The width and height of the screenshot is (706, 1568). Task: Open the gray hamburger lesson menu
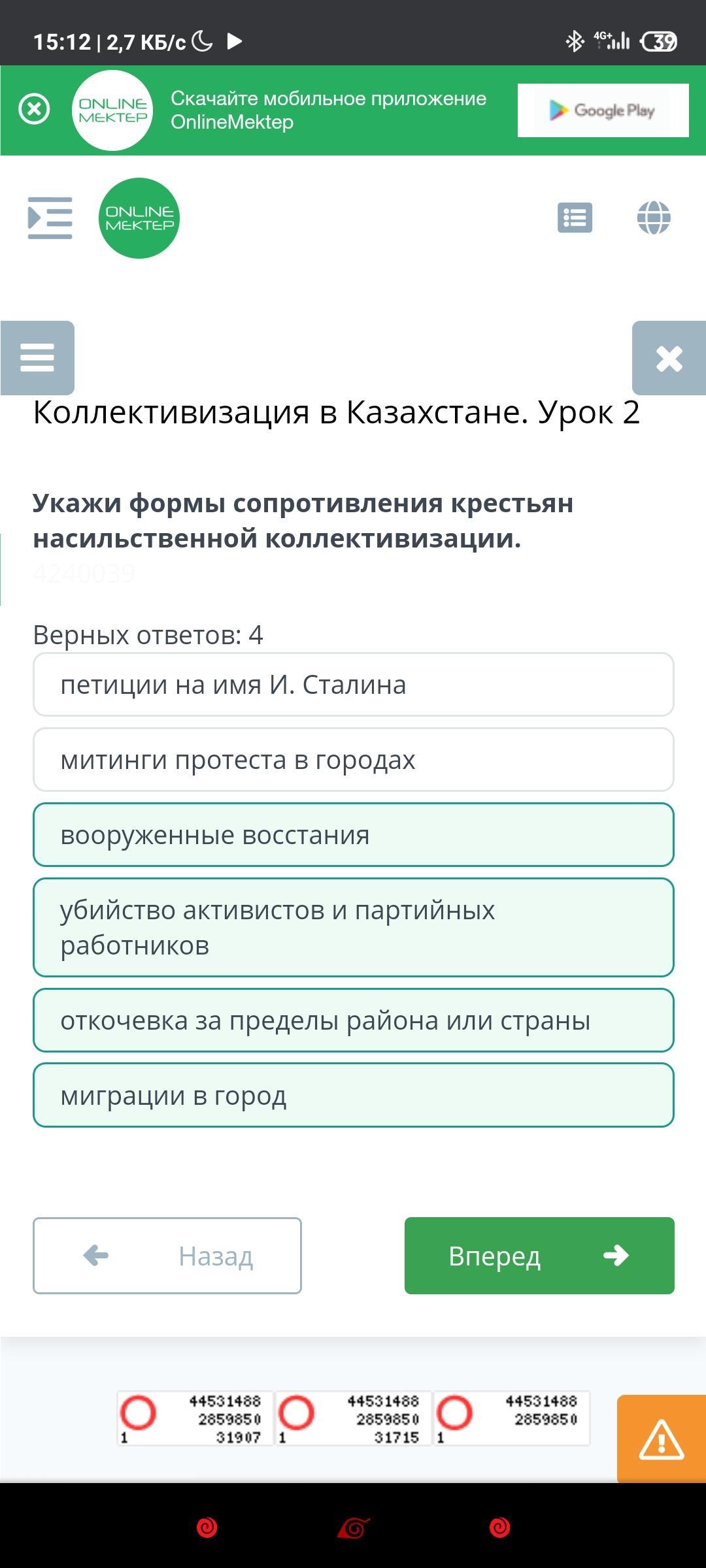pyautogui.click(x=37, y=357)
